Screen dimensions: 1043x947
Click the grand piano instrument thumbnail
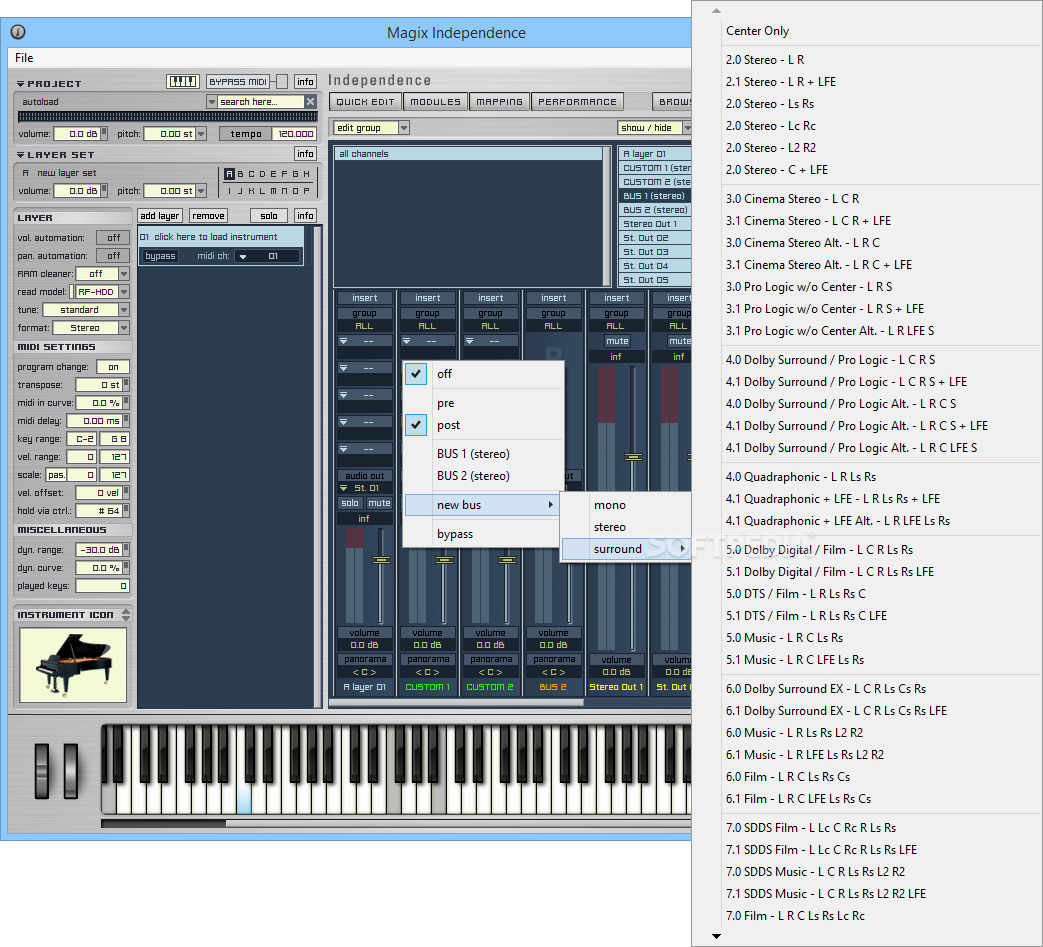[x=73, y=665]
